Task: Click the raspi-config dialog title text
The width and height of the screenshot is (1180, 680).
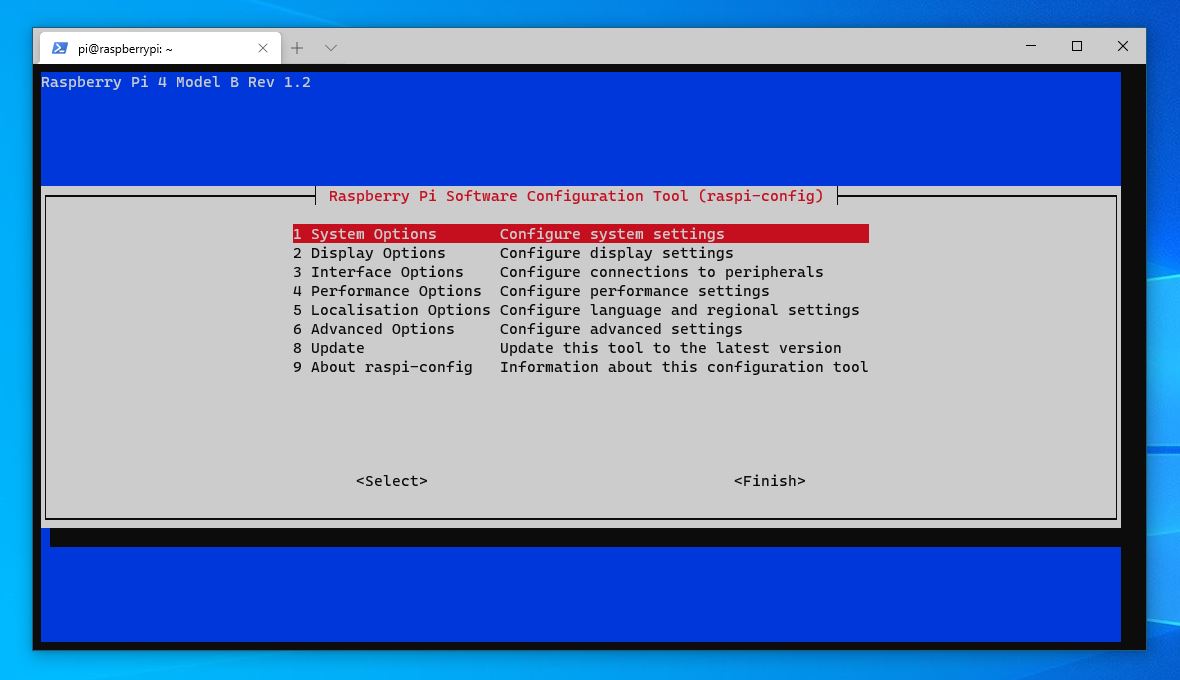Action: click(576, 196)
